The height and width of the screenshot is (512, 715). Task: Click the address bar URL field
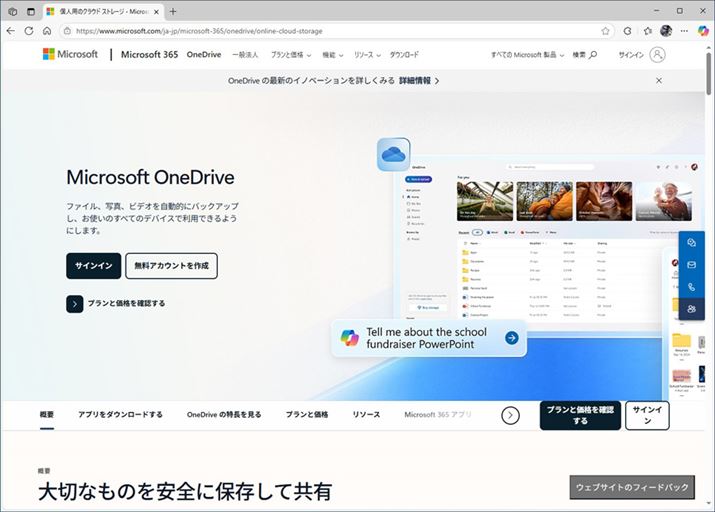[335, 31]
